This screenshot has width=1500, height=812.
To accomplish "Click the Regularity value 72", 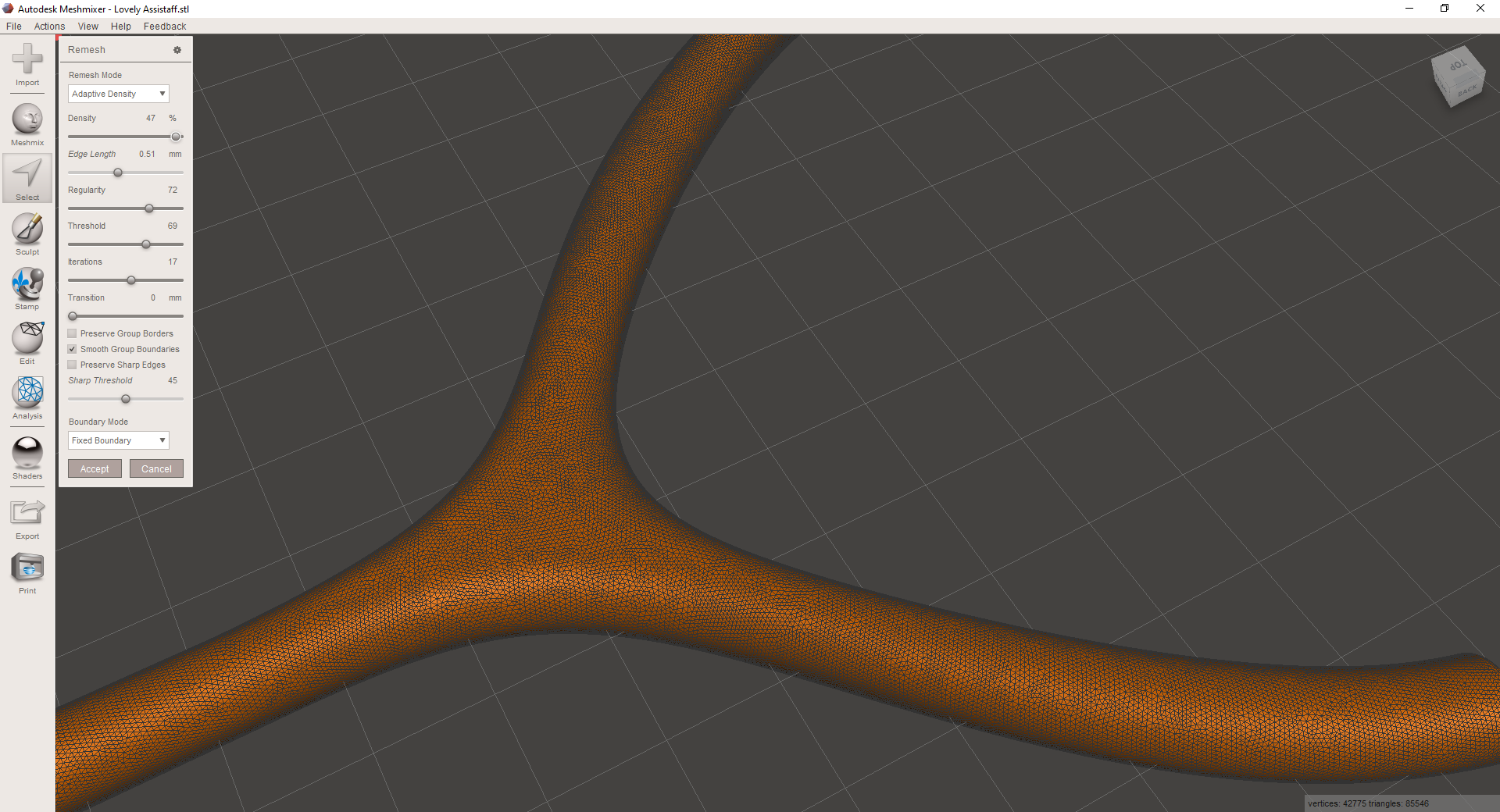I will [x=173, y=190].
